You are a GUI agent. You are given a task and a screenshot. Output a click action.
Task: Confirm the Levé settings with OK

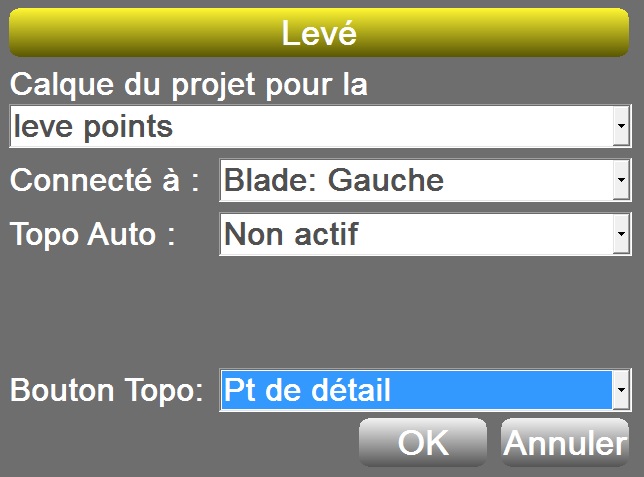pyautogui.click(x=422, y=443)
